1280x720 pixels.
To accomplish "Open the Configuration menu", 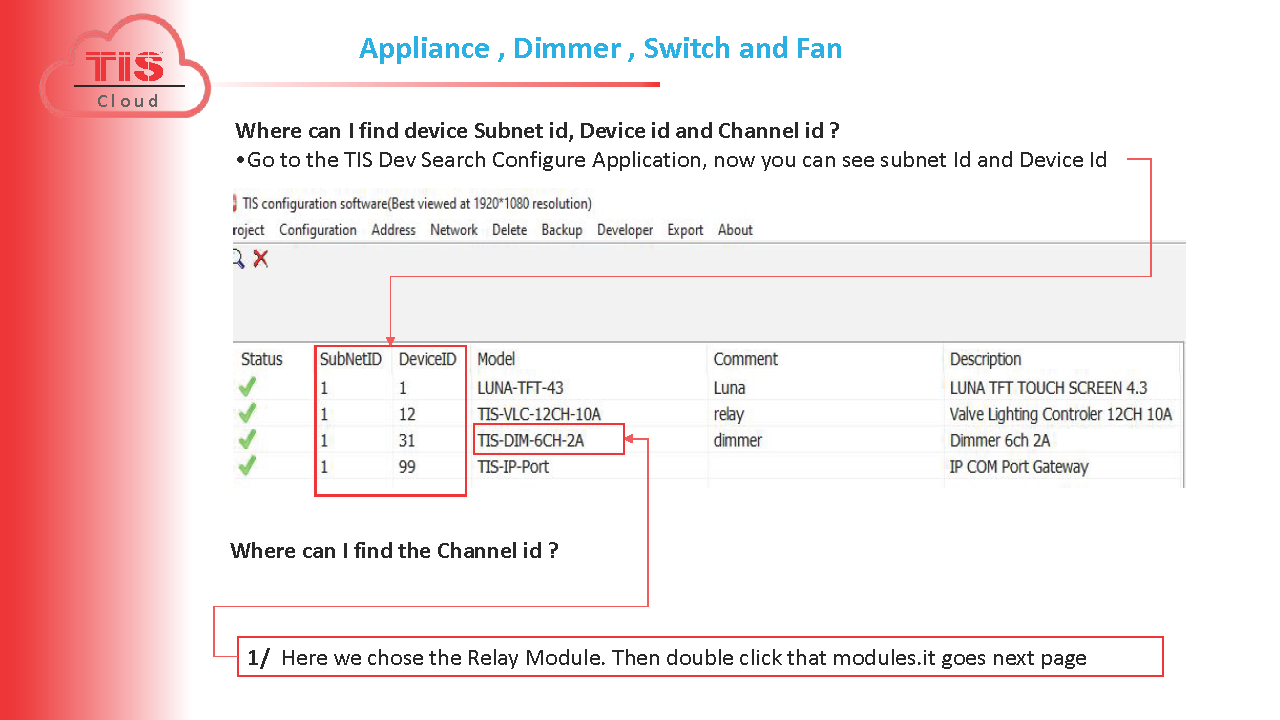I will 318,230.
